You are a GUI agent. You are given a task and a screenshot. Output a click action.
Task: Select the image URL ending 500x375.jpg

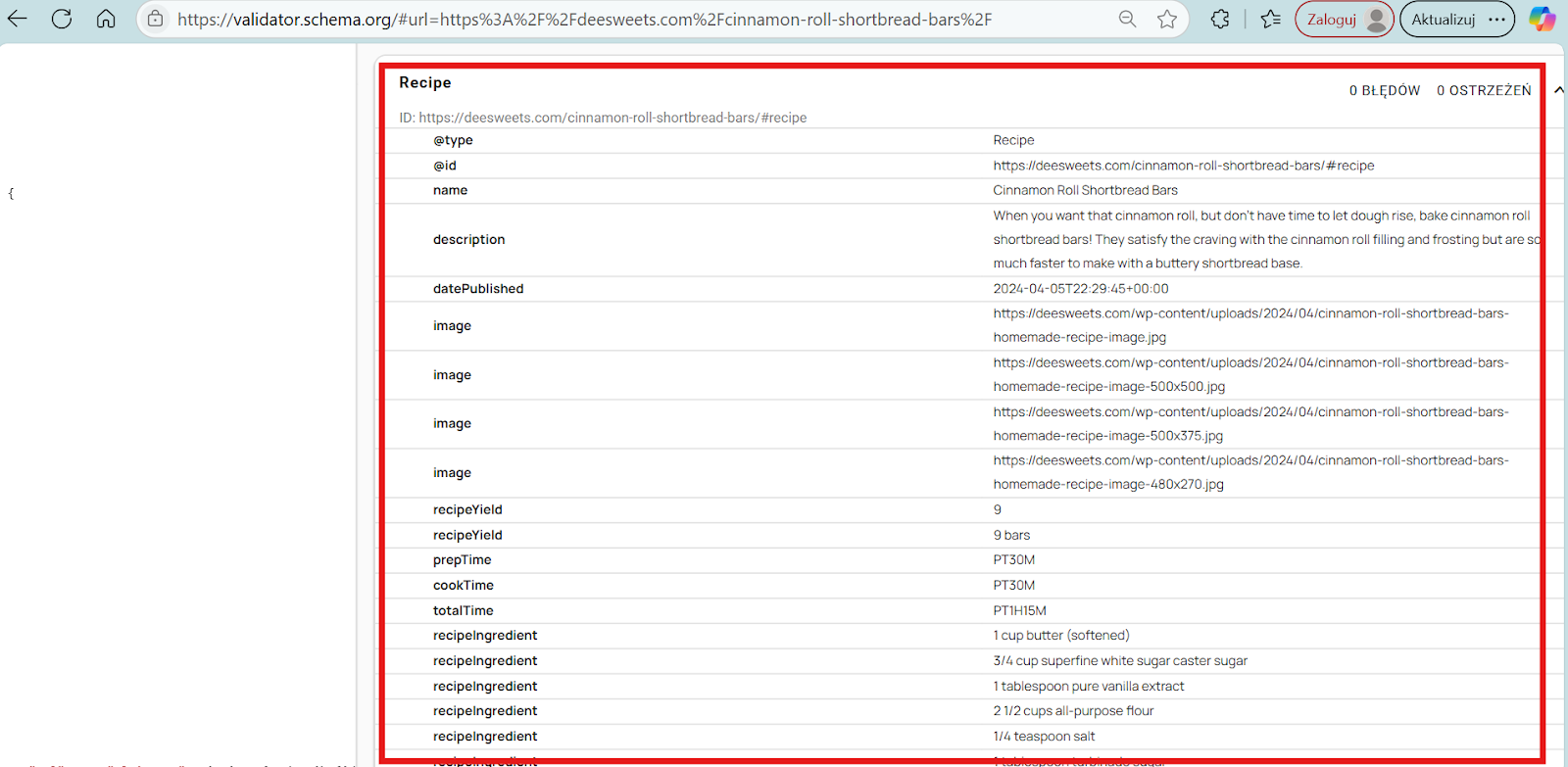tap(1250, 423)
